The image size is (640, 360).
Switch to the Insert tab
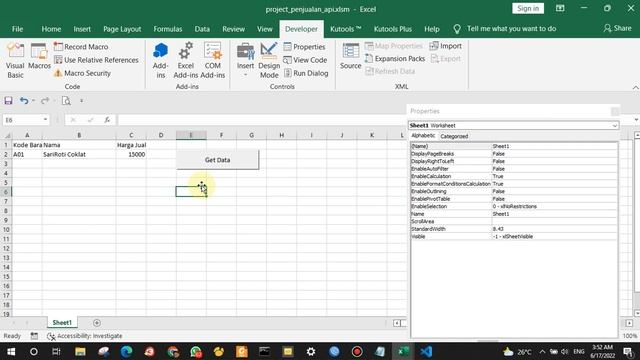(82, 29)
